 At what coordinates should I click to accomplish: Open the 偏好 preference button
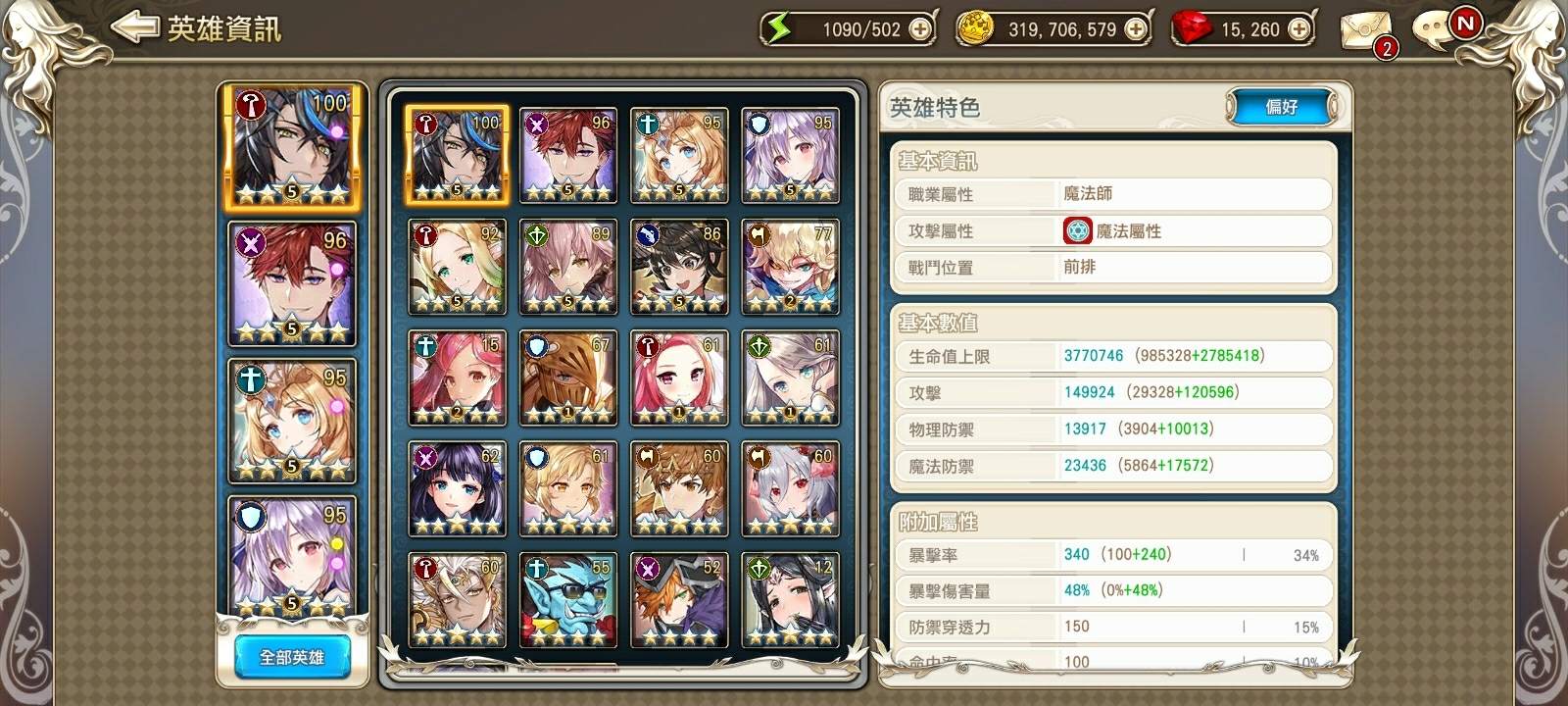(x=1282, y=107)
